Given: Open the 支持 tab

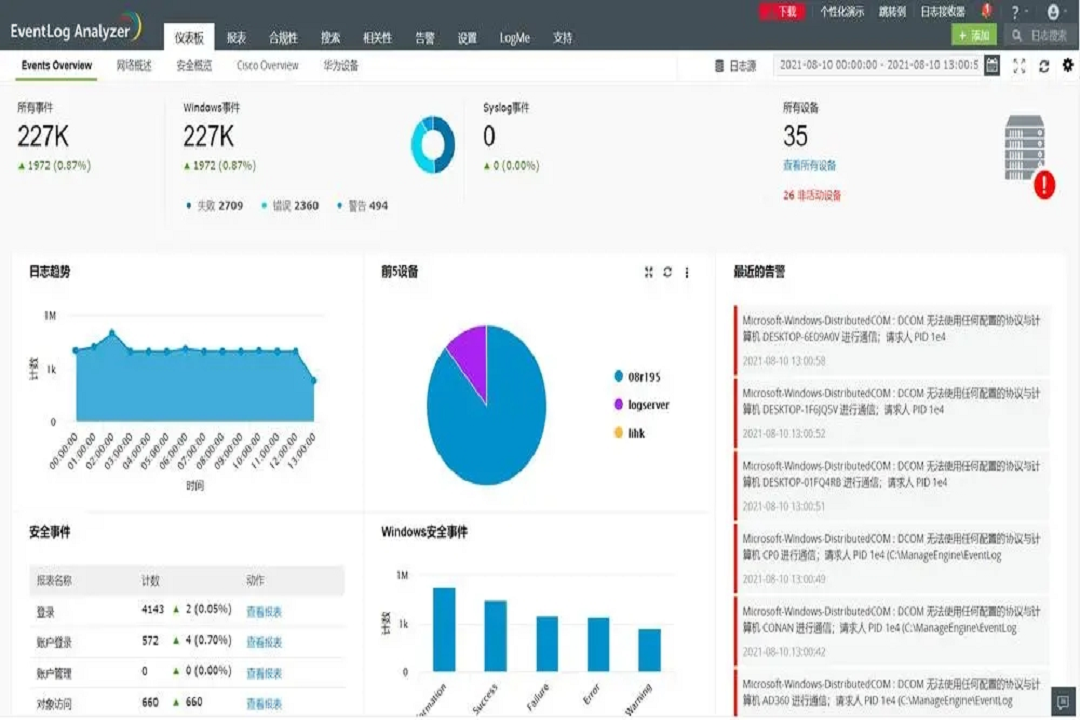Looking at the screenshot, I should pos(562,38).
